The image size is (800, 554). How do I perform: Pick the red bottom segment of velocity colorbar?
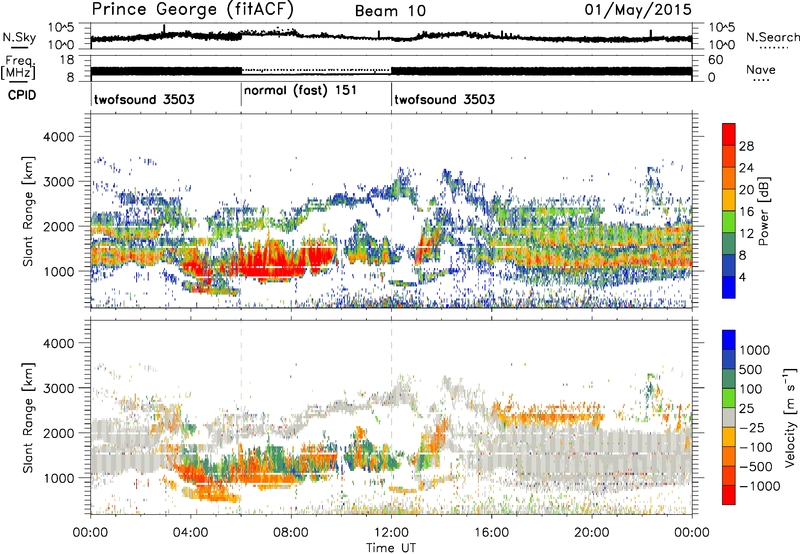tap(729, 495)
